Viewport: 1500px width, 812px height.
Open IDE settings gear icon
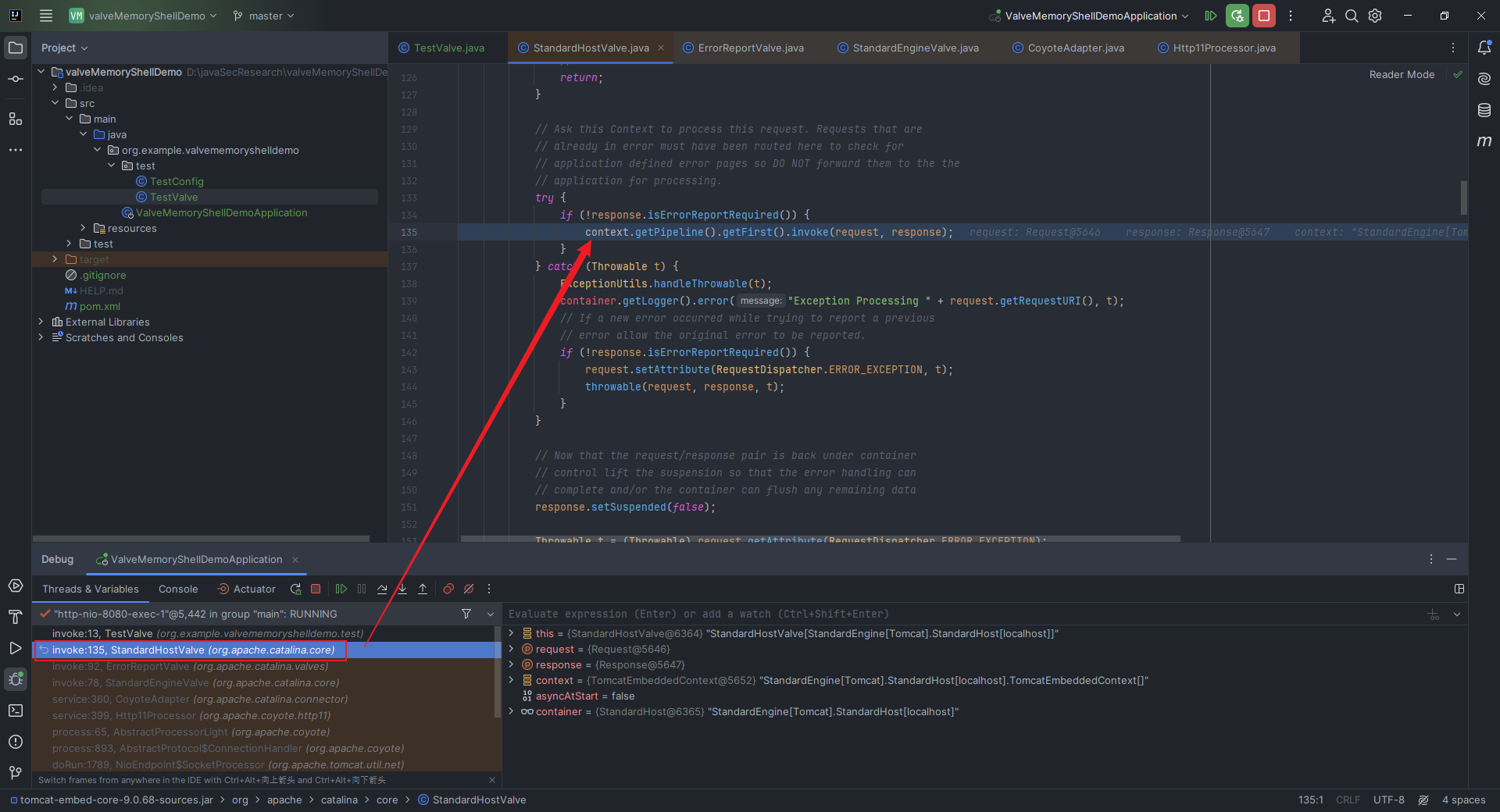point(1376,16)
